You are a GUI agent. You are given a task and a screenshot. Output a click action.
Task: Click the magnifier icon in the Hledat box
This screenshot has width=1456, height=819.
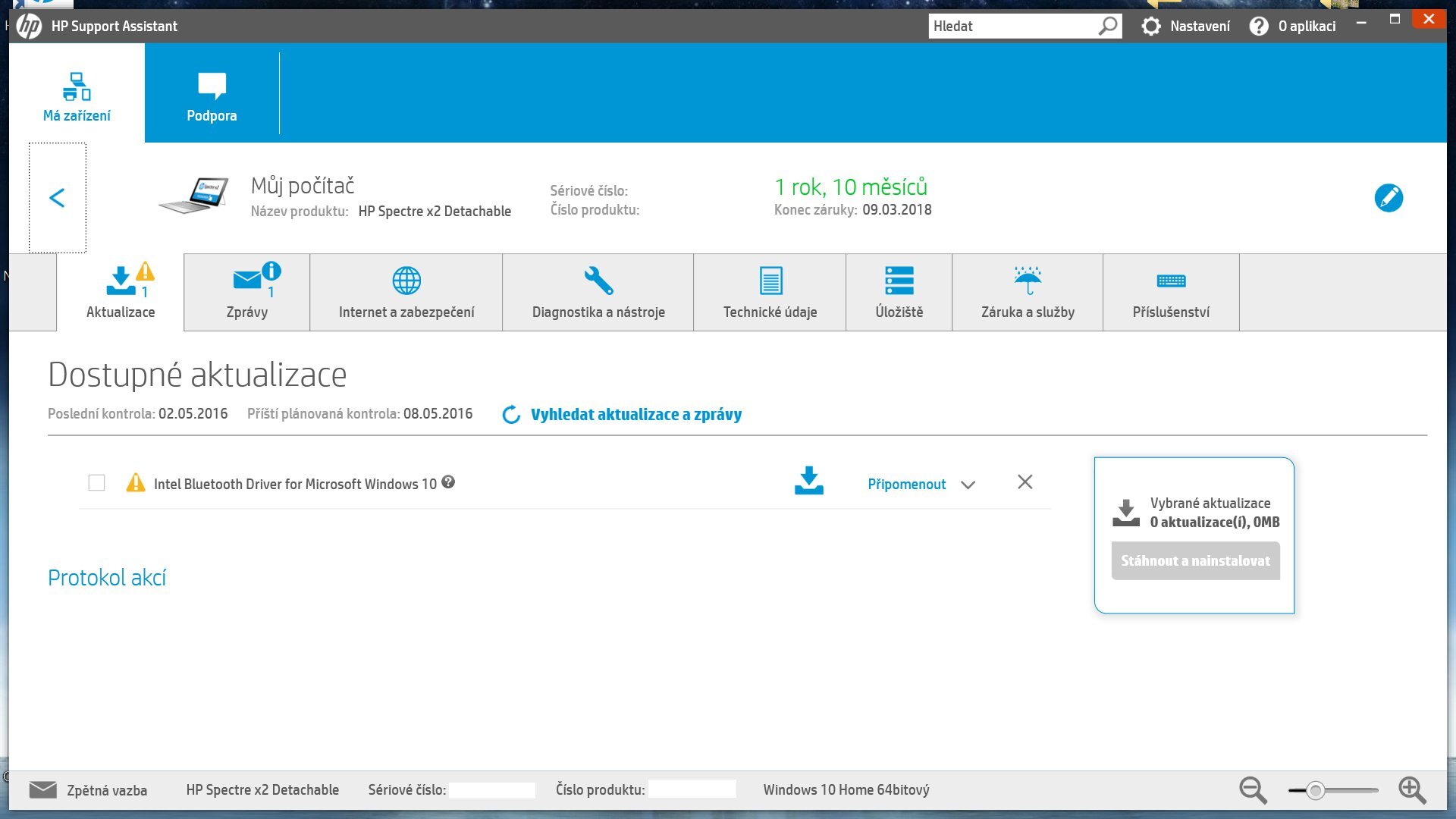[x=1108, y=26]
